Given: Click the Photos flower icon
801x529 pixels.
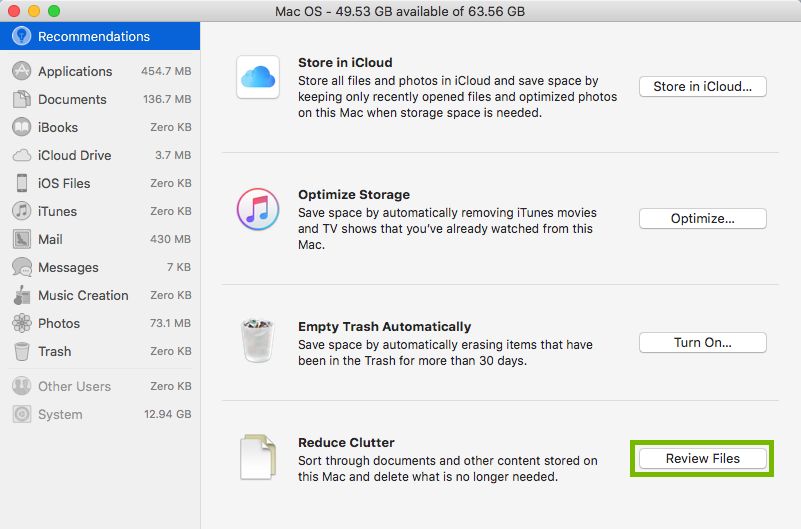Looking at the screenshot, I should 21,323.
